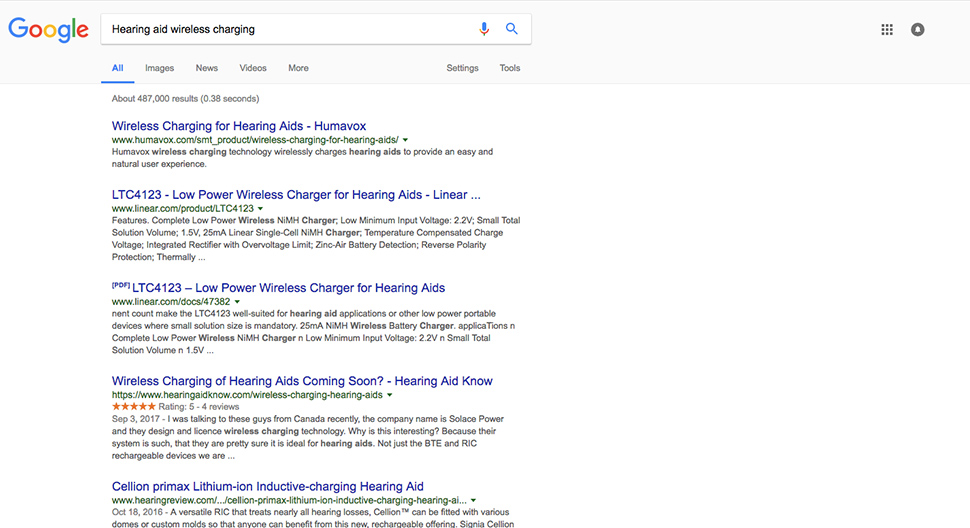Expand the arrow next to the humavox.com URL
The image size is (970, 528).
click(x=405, y=140)
